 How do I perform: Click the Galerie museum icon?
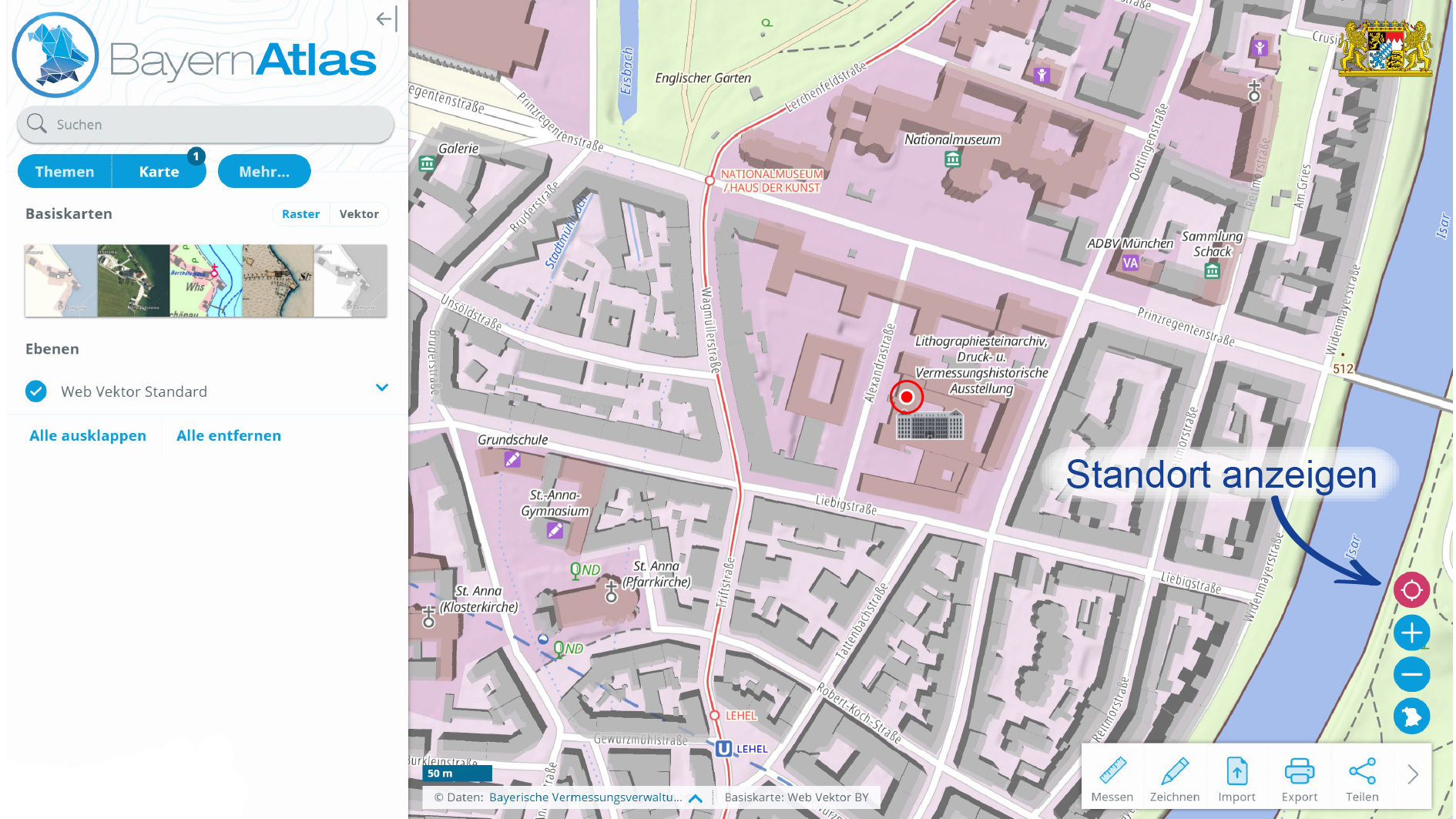click(427, 163)
